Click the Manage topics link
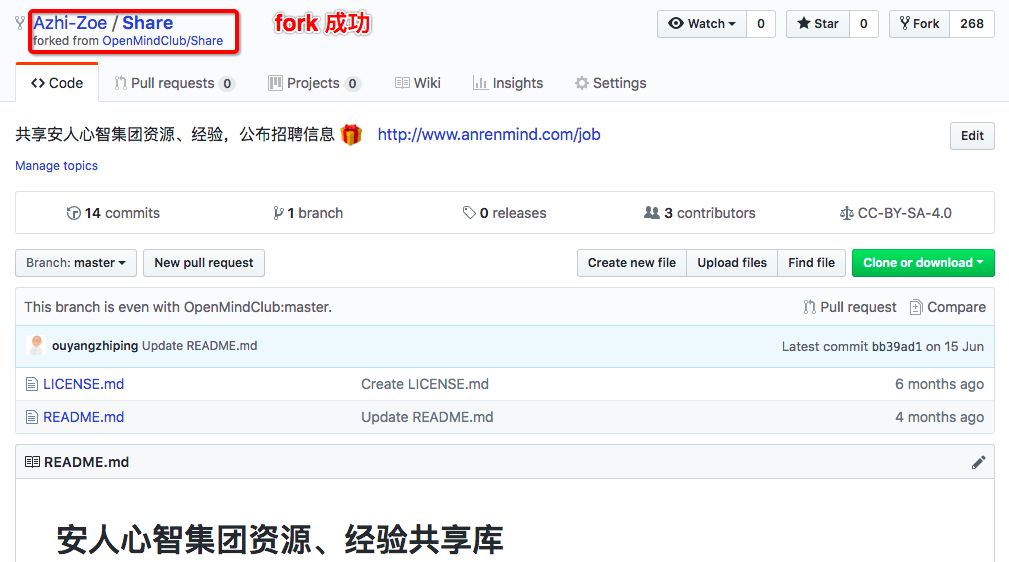This screenshot has height=562, width=1009. pyautogui.click(x=57, y=165)
